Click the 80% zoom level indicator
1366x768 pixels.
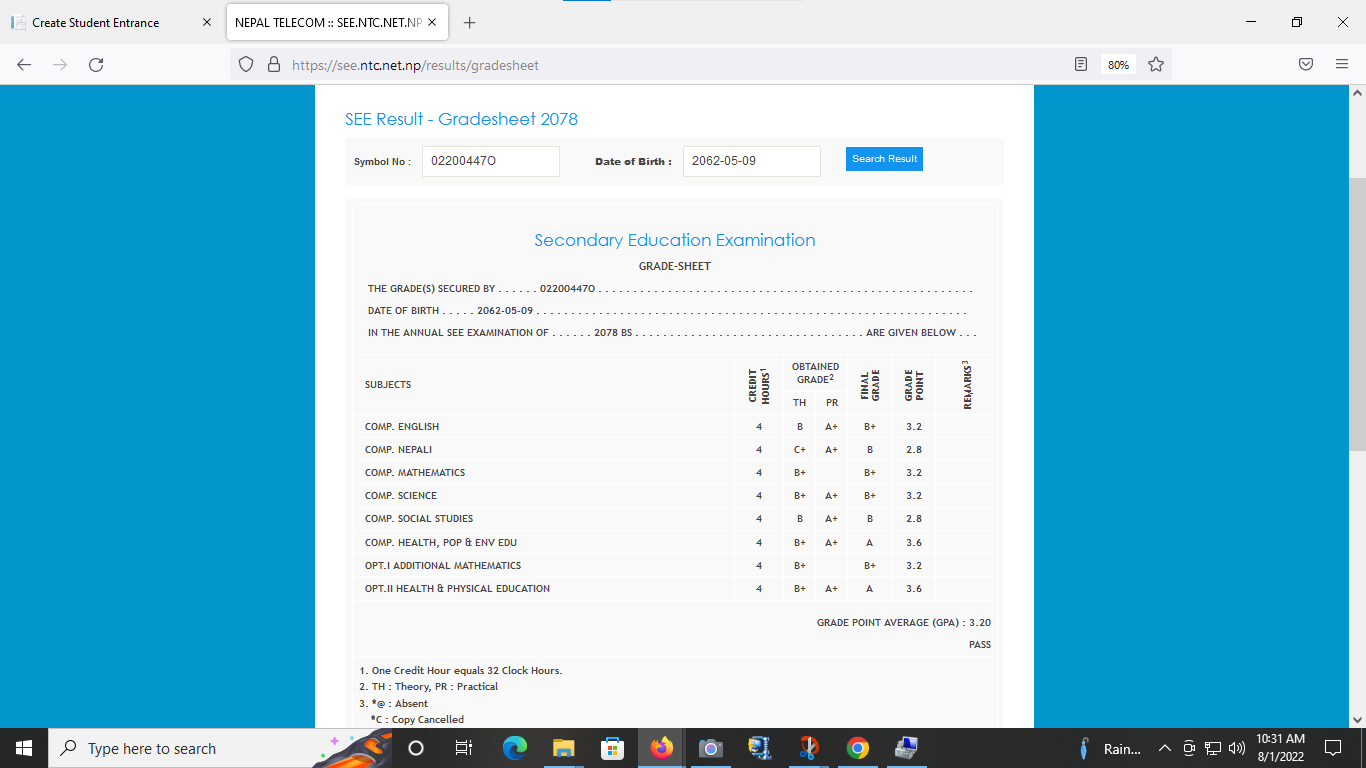click(1118, 65)
